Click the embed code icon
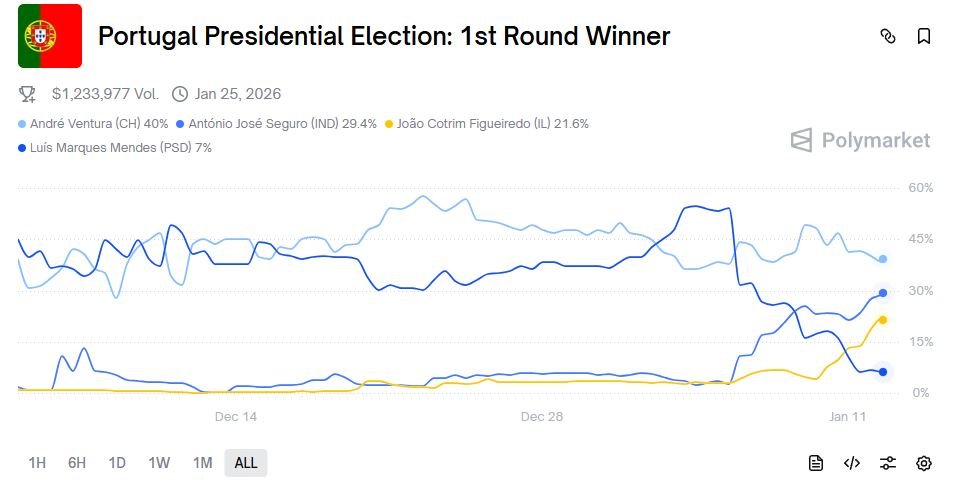 (x=852, y=463)
